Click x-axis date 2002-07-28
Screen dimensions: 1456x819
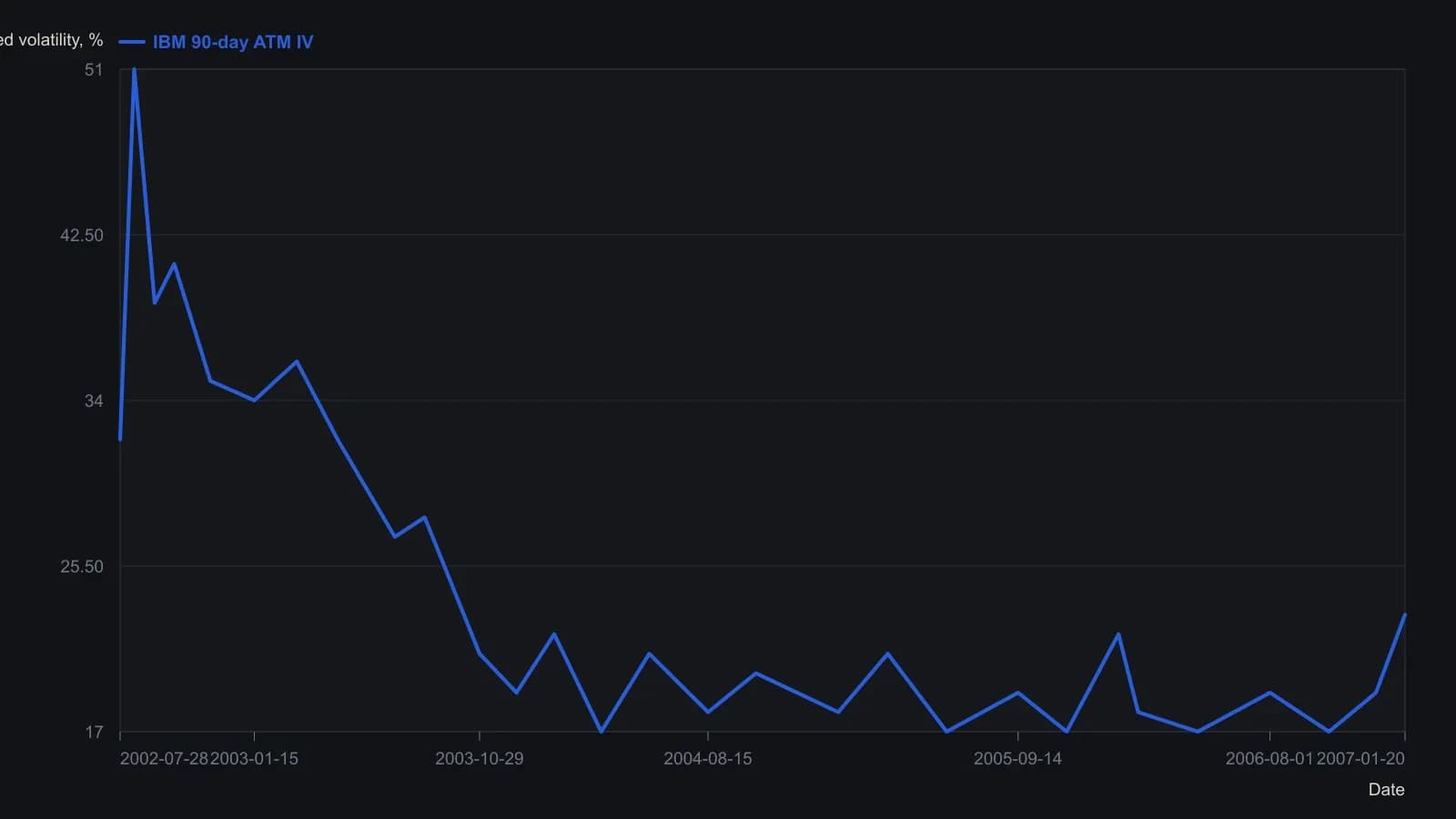click(x=165, y=759)
